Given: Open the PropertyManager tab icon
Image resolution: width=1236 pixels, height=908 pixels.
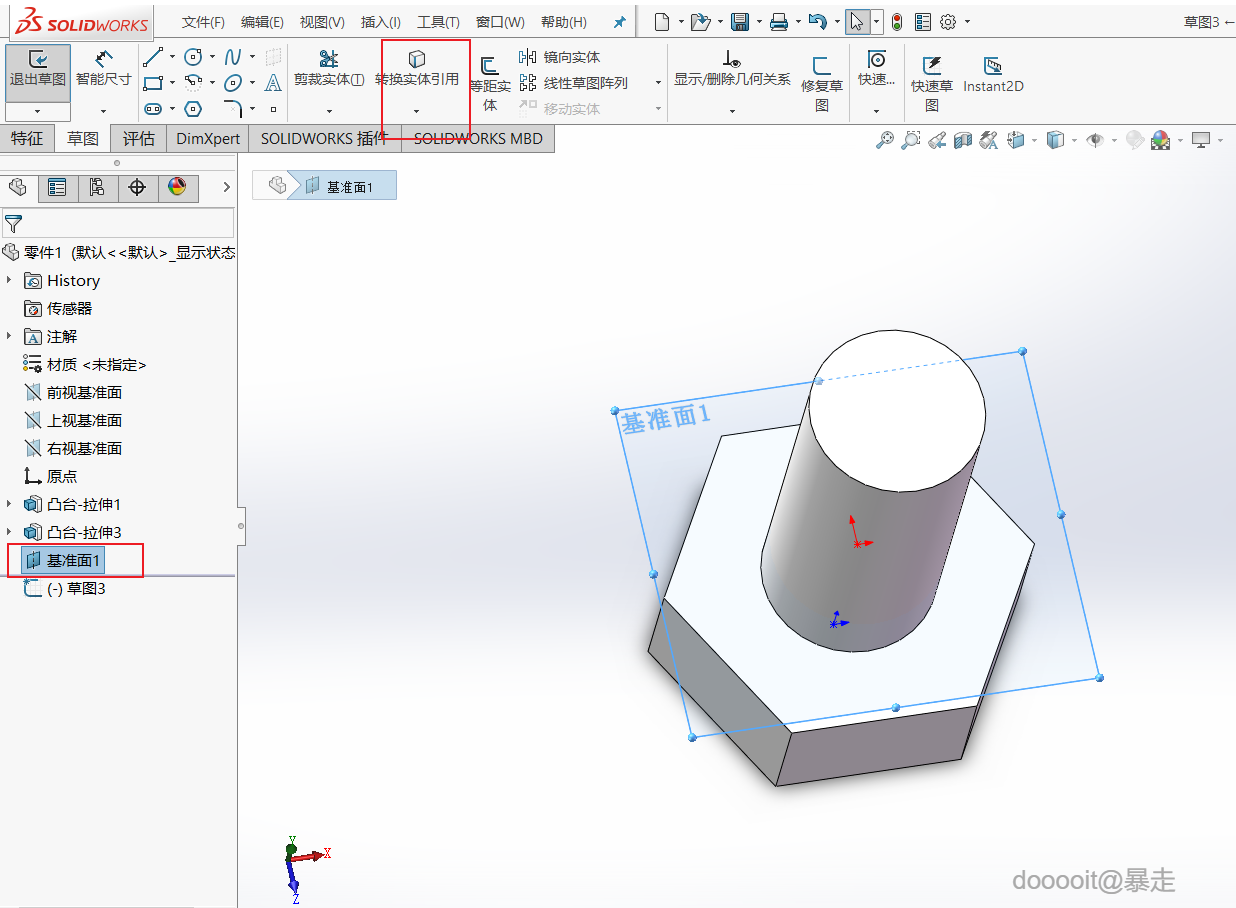Looking at the screenshot, I should click(x=57, y=188).
